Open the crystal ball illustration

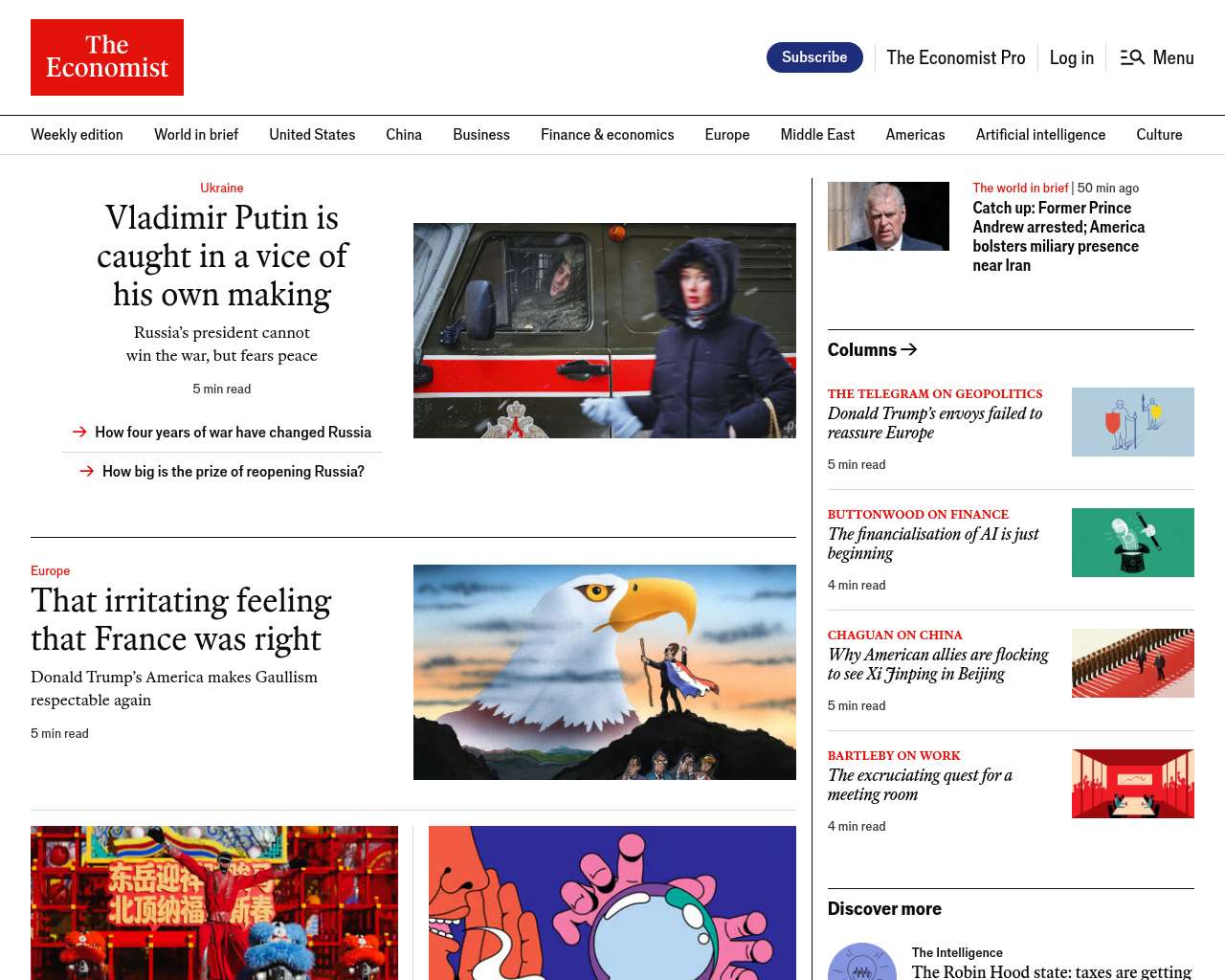[612, 902]
